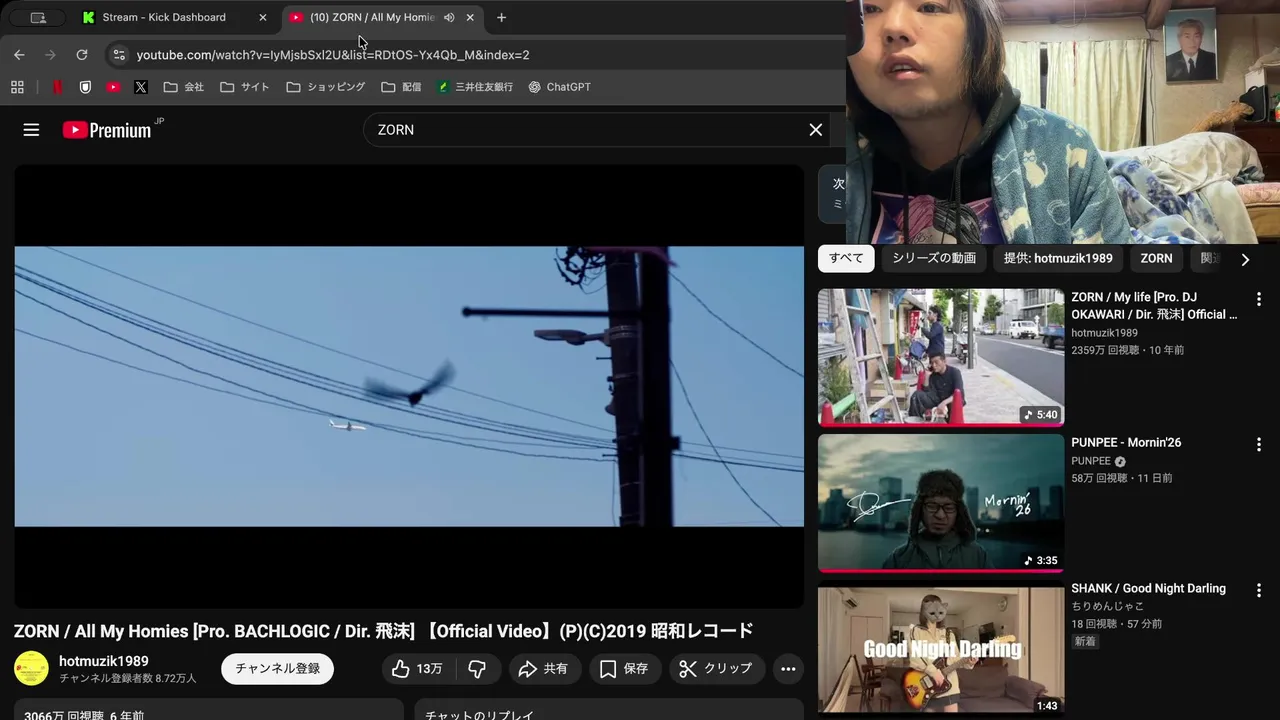1280x720 pixels.
Task: Open the Netflix bookmark icon
Action: [57, 87]
